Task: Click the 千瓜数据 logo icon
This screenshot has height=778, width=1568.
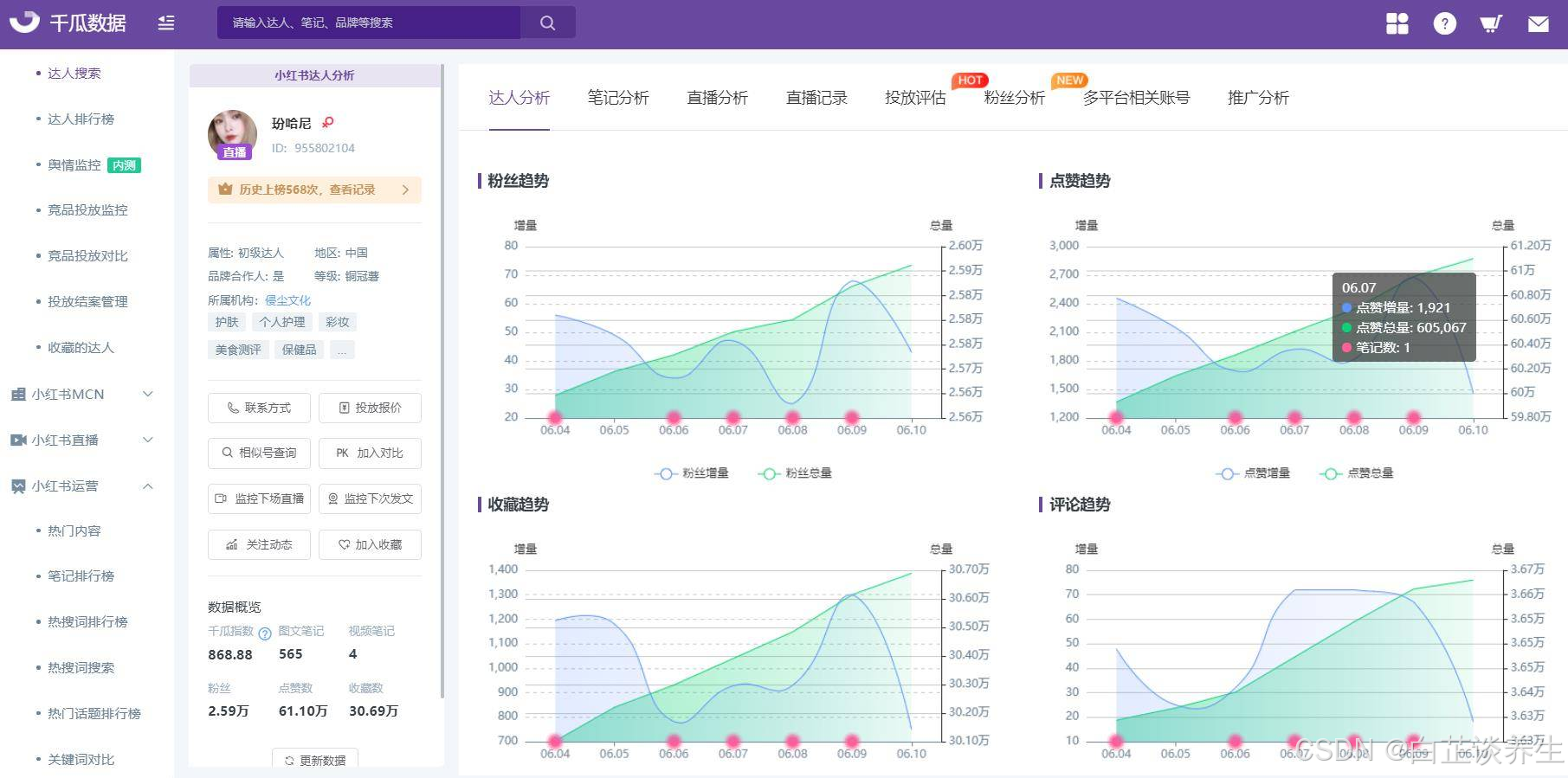Action: point(24,22)
